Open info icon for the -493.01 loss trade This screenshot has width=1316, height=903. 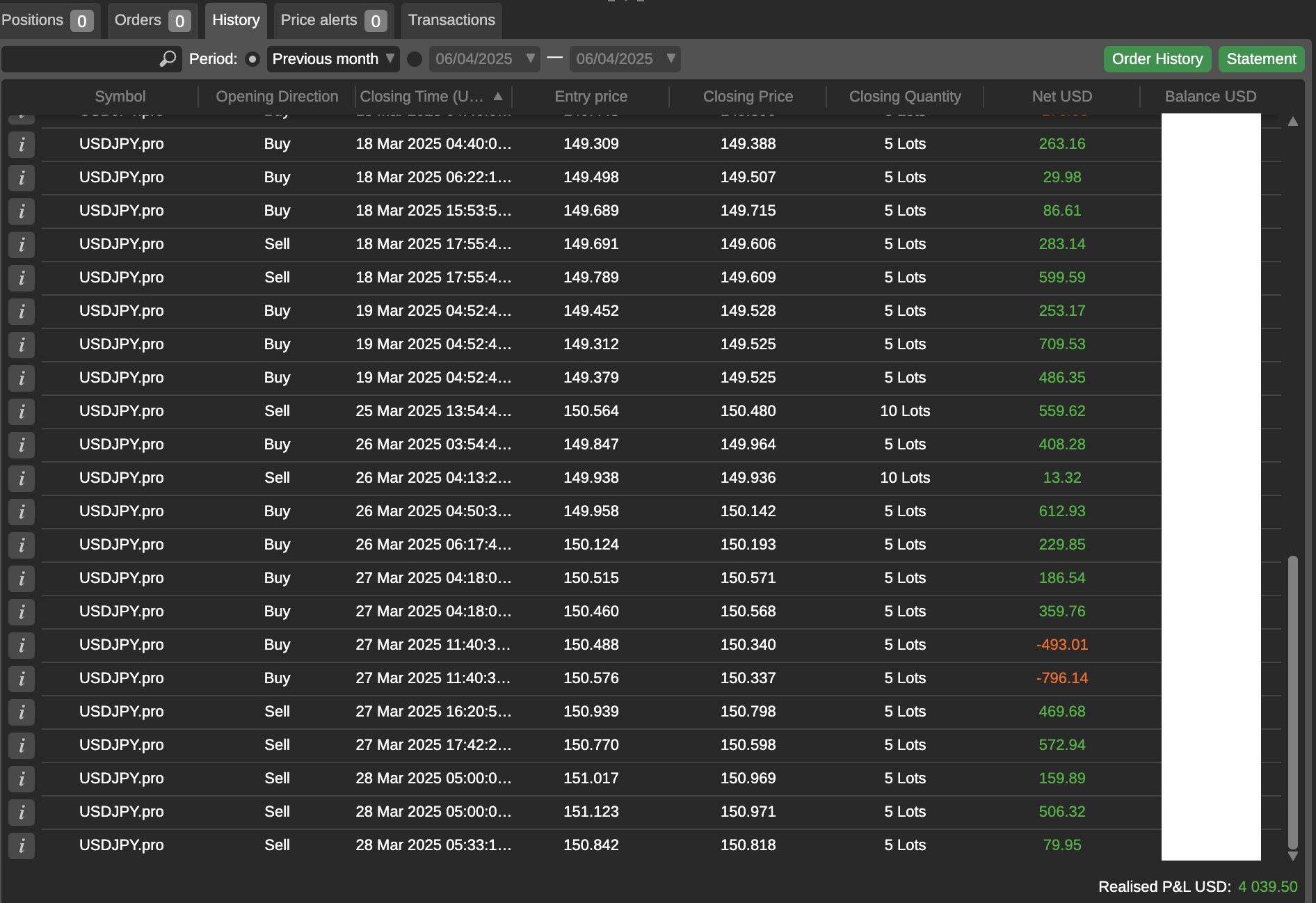coord(22,645)
